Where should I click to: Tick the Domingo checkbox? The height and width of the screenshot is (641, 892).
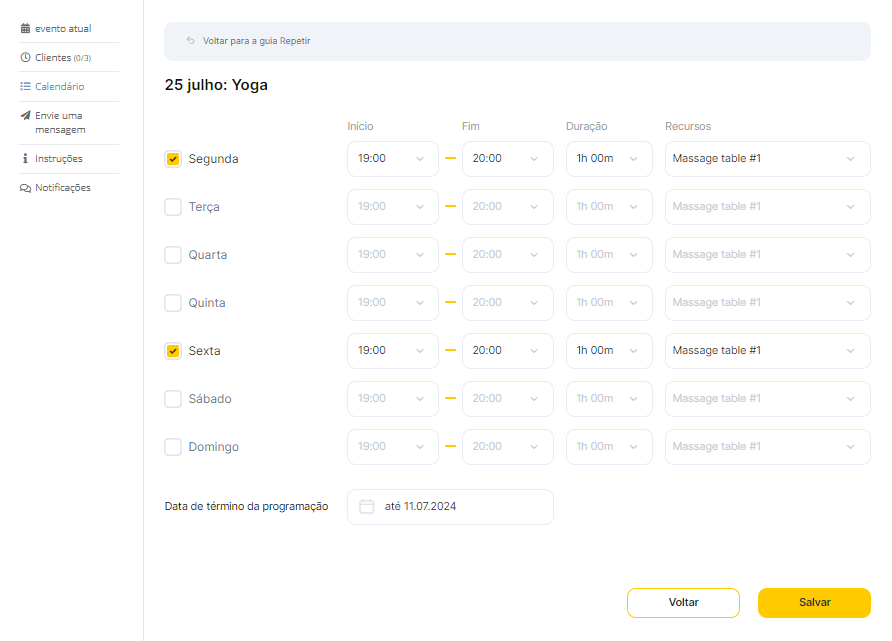pos(173,447)
